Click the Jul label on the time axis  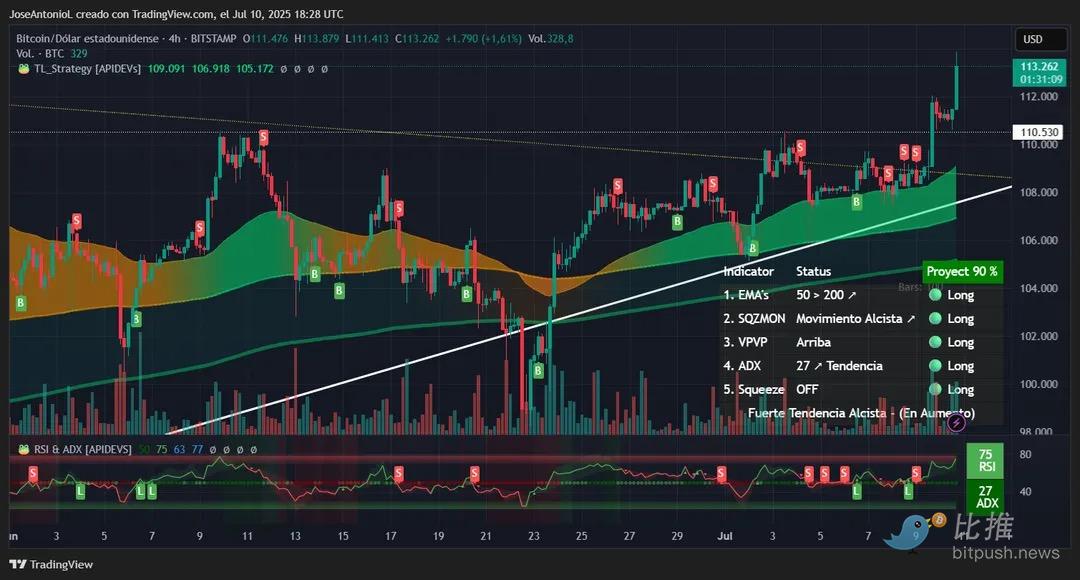[x=724, y=536]
